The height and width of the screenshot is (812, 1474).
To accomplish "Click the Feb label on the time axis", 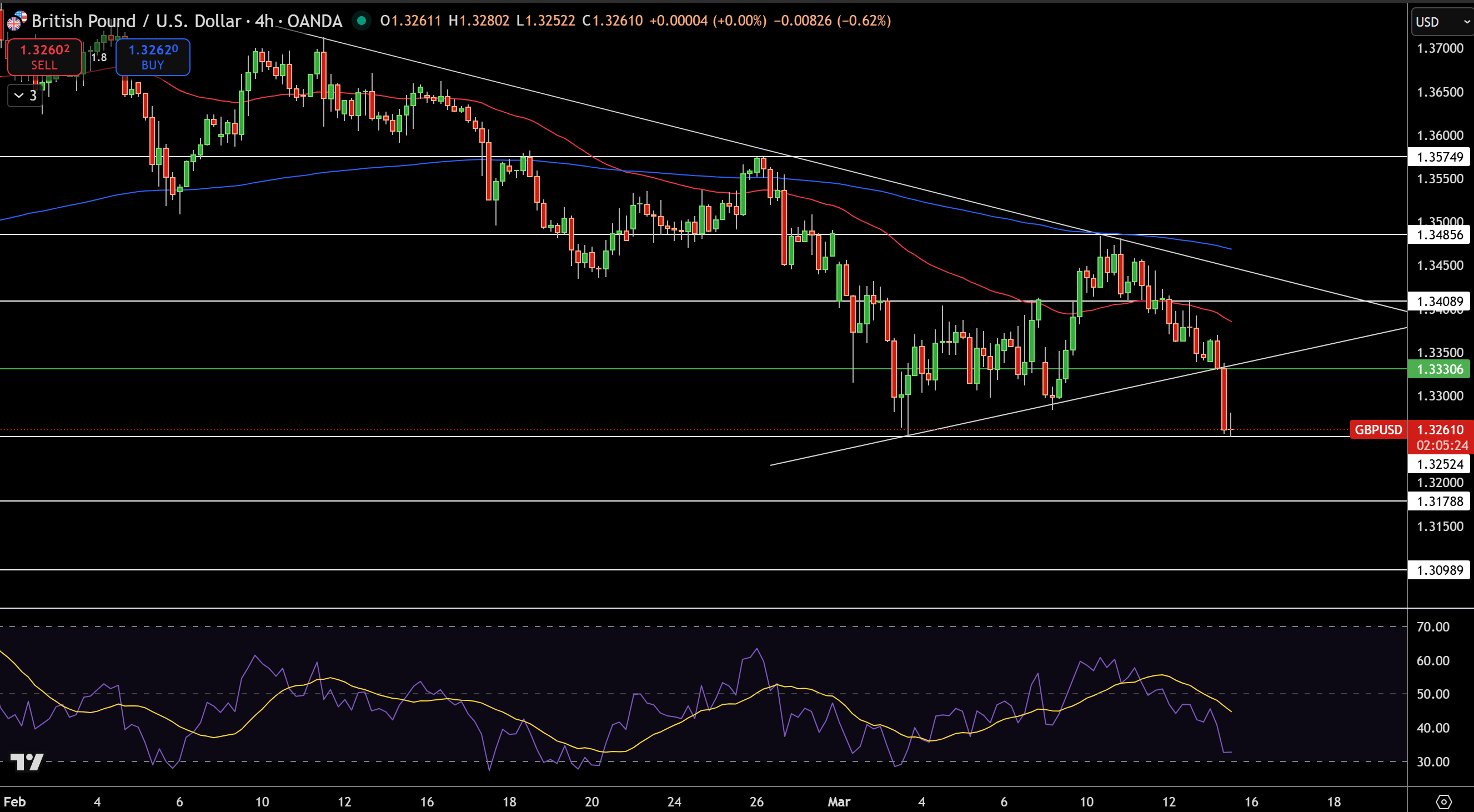I will (15, 801).
